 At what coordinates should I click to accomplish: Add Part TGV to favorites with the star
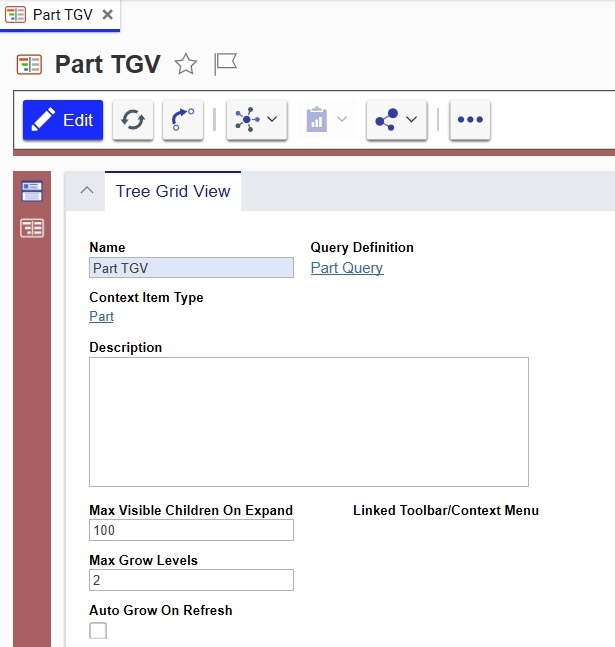[x=186, y=64]
